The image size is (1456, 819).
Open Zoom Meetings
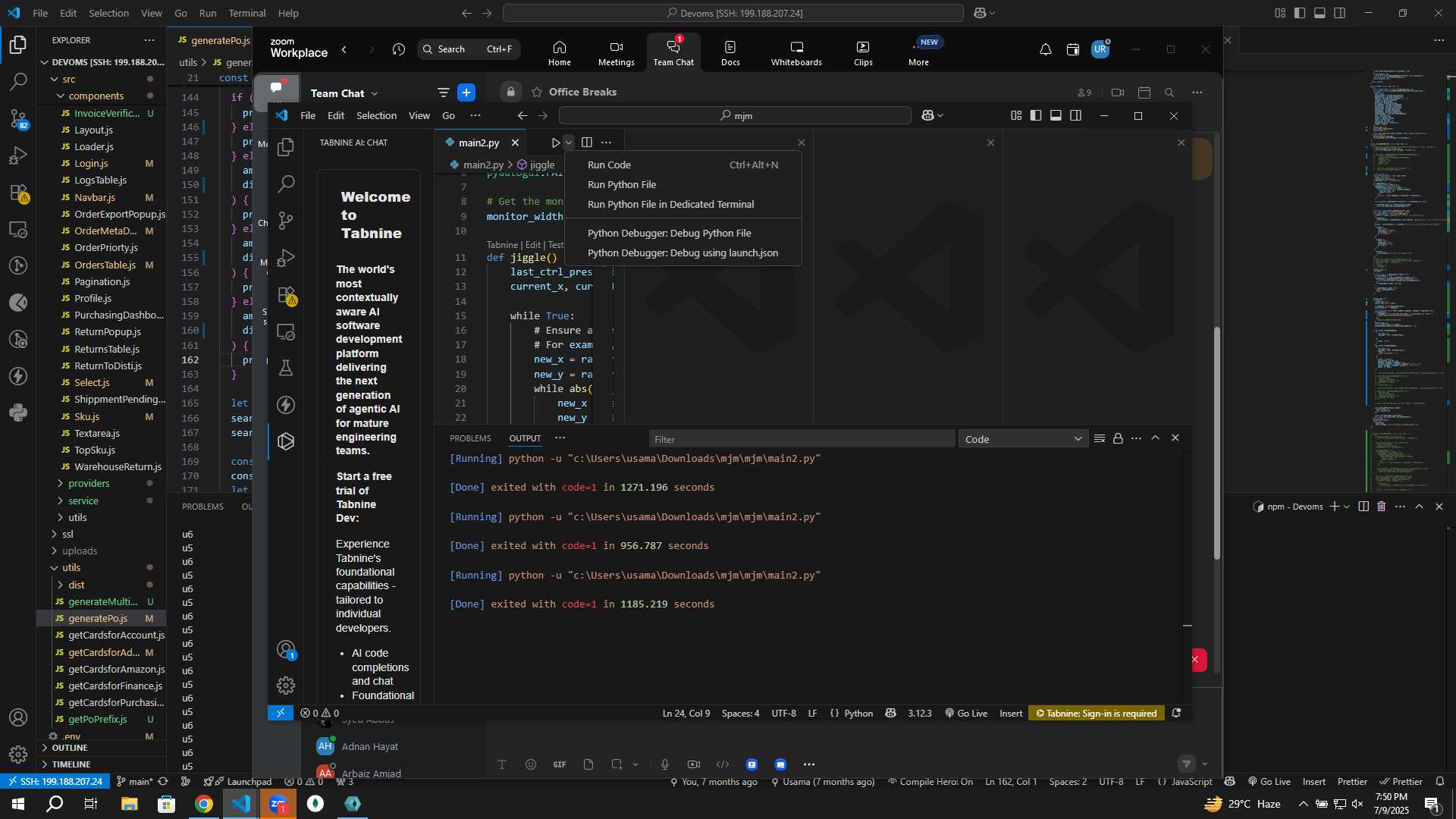point(616,52)
